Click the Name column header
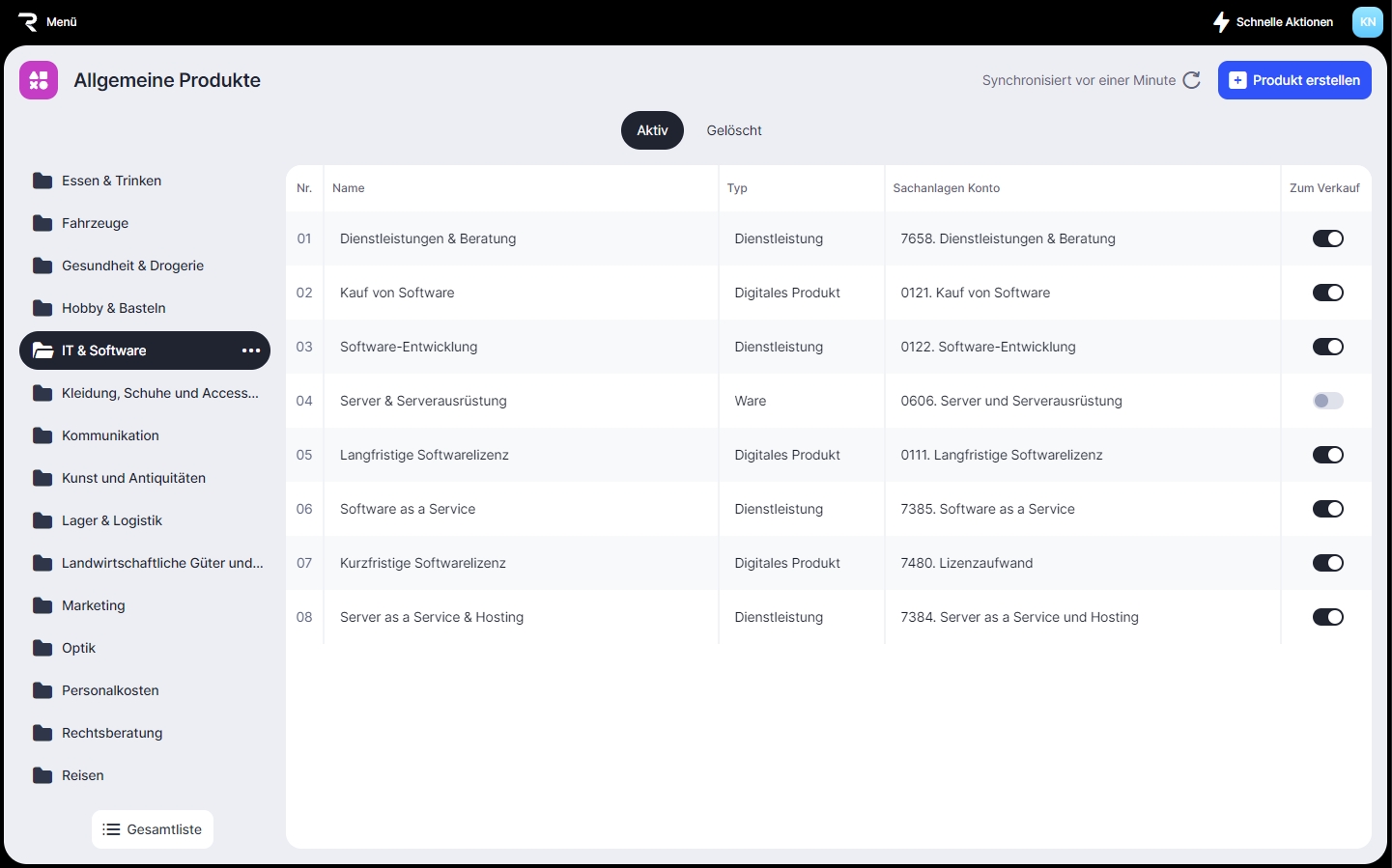The height and width of the screenshot is (868, 1392). click(x=349, y=188)
